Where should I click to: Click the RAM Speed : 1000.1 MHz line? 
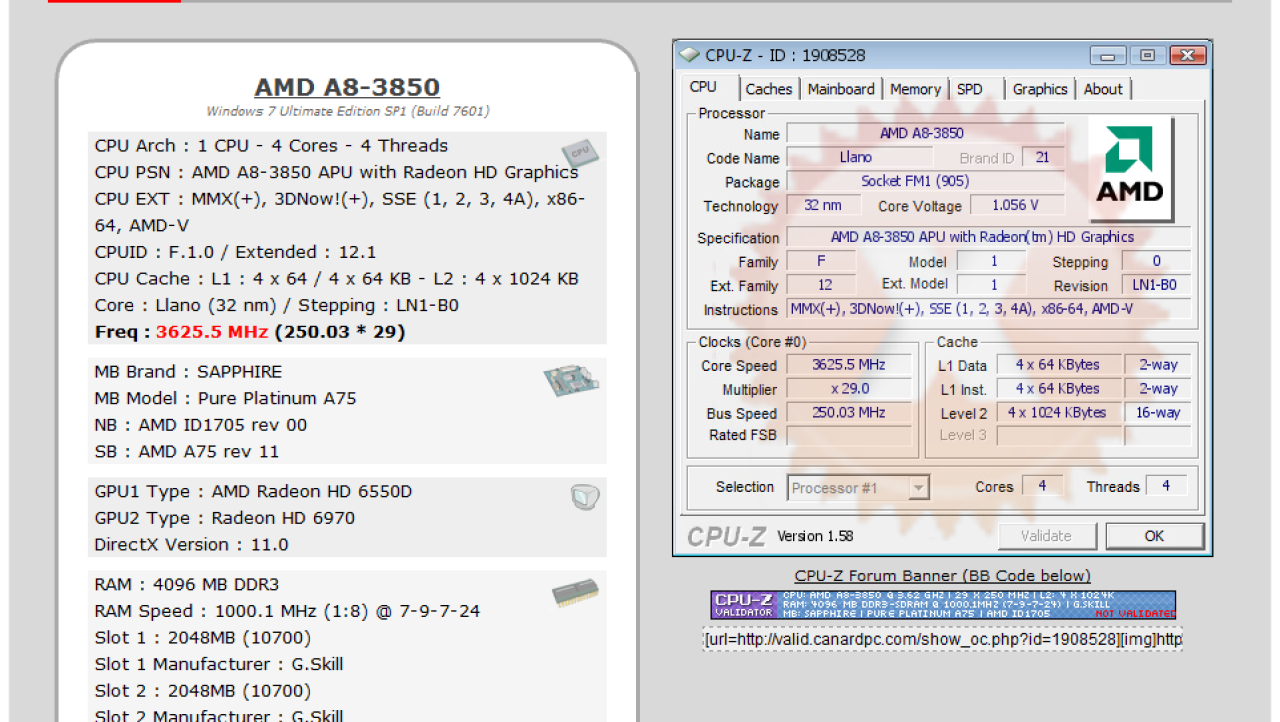pos(287,611)
